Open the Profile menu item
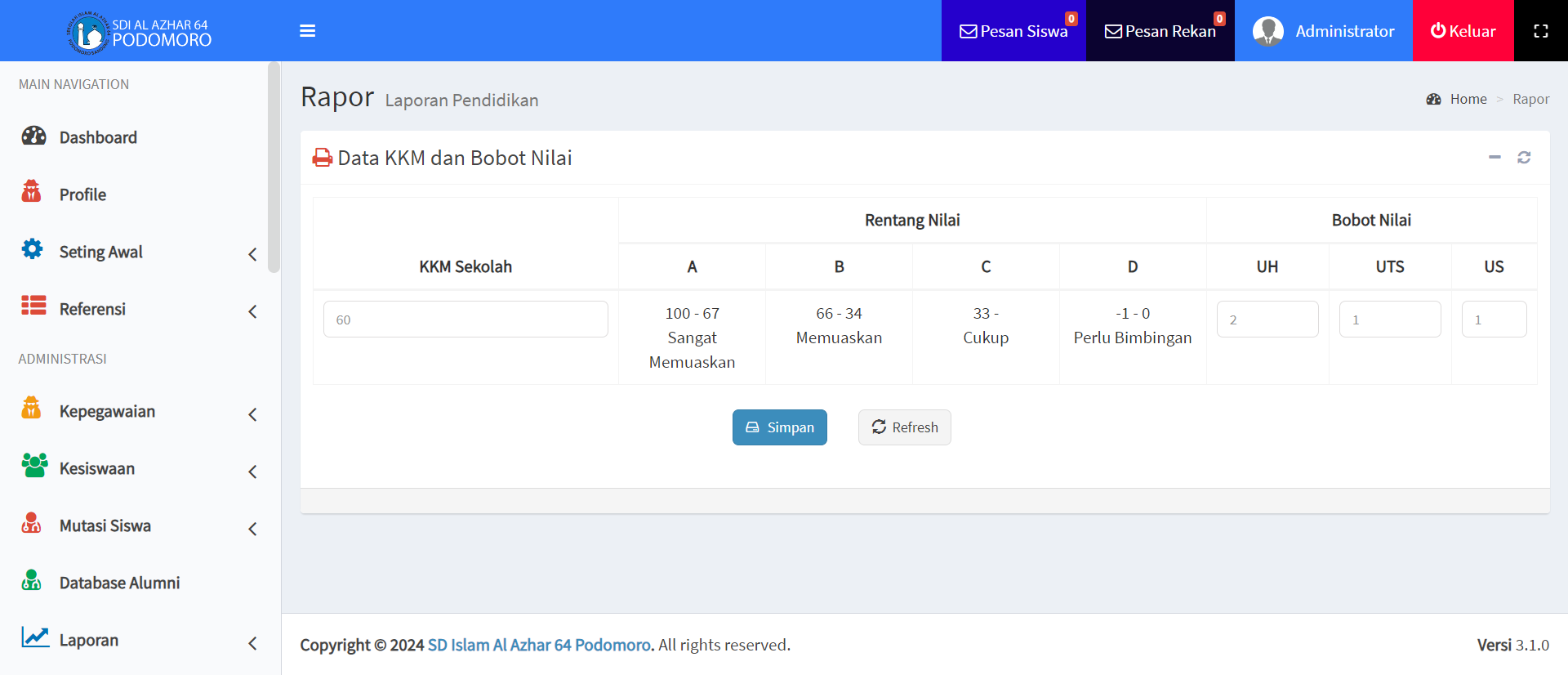Viewport: 1568px width, 675px height. [82, 194]
